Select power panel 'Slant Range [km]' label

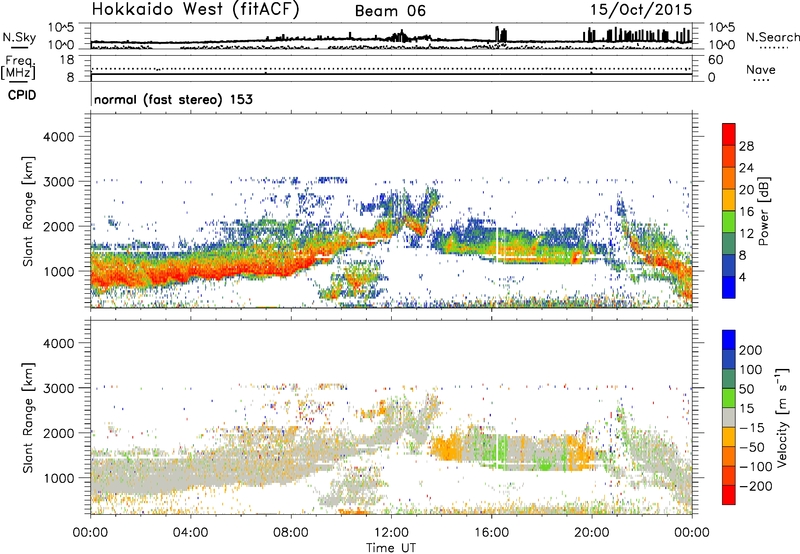tap(28, 211)
